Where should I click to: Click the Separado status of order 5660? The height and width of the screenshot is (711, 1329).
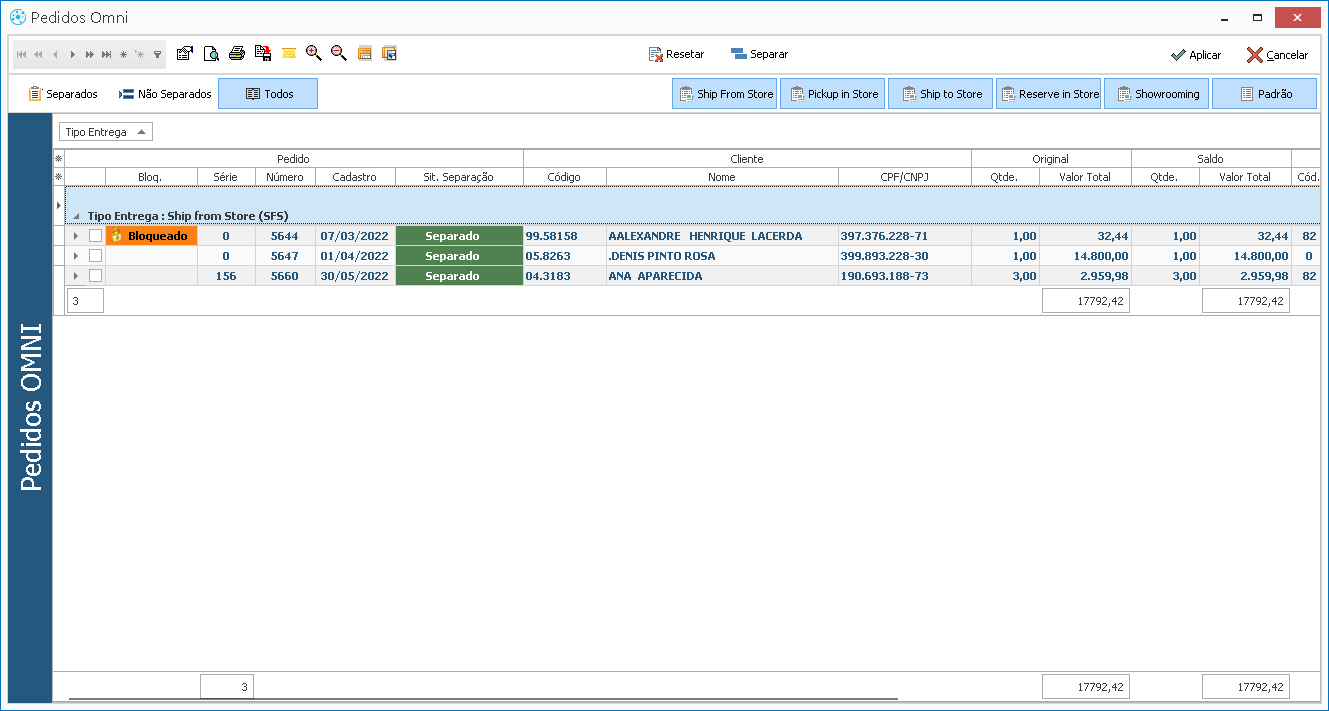pos(459,276)
